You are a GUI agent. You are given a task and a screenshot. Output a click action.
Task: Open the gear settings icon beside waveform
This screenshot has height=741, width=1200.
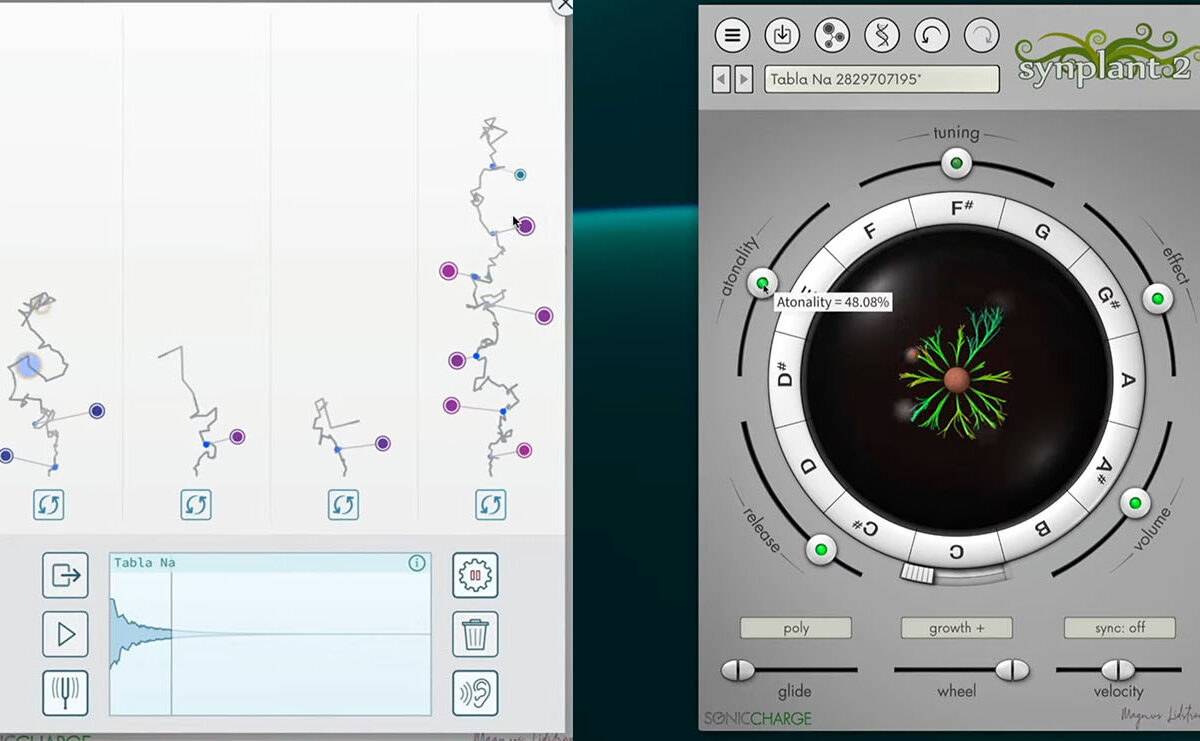475,575
